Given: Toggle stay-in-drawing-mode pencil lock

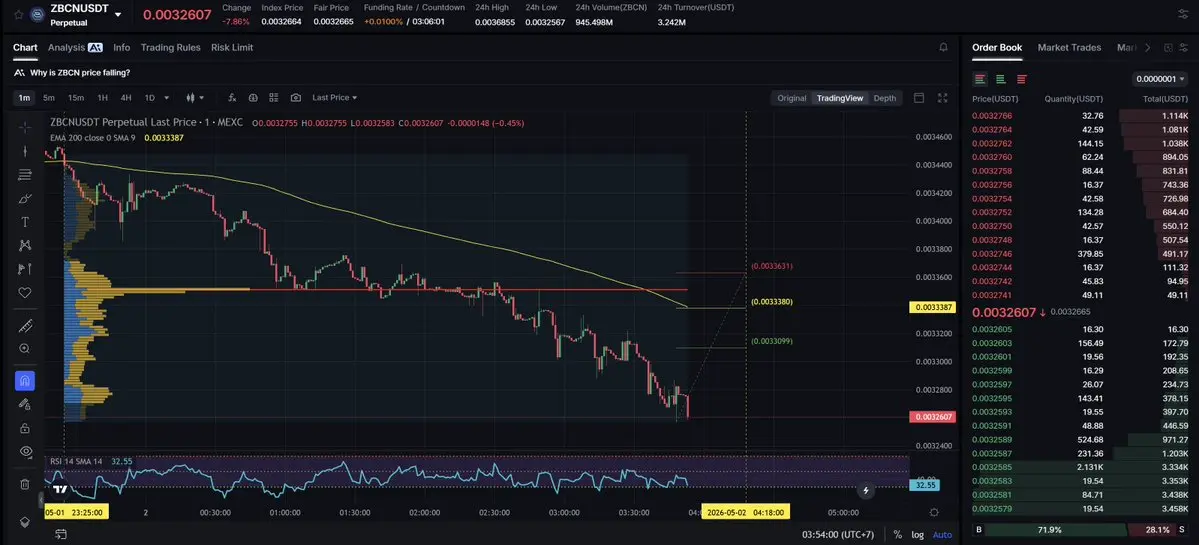Looking at the screenshot, I should click(x=24, y=404).
